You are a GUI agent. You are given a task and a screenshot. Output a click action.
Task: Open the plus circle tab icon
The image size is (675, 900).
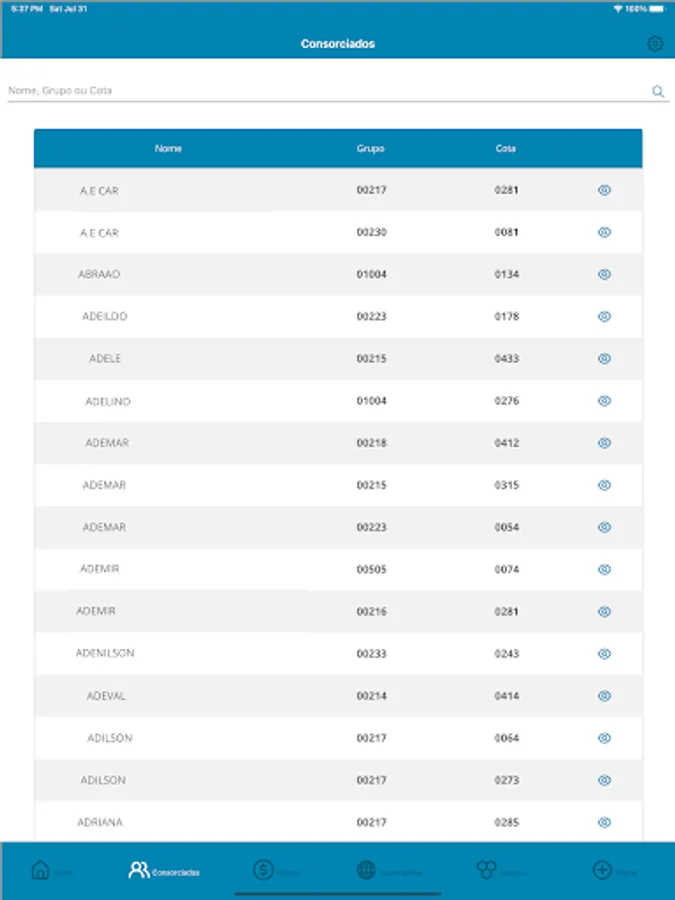[602, 870]
